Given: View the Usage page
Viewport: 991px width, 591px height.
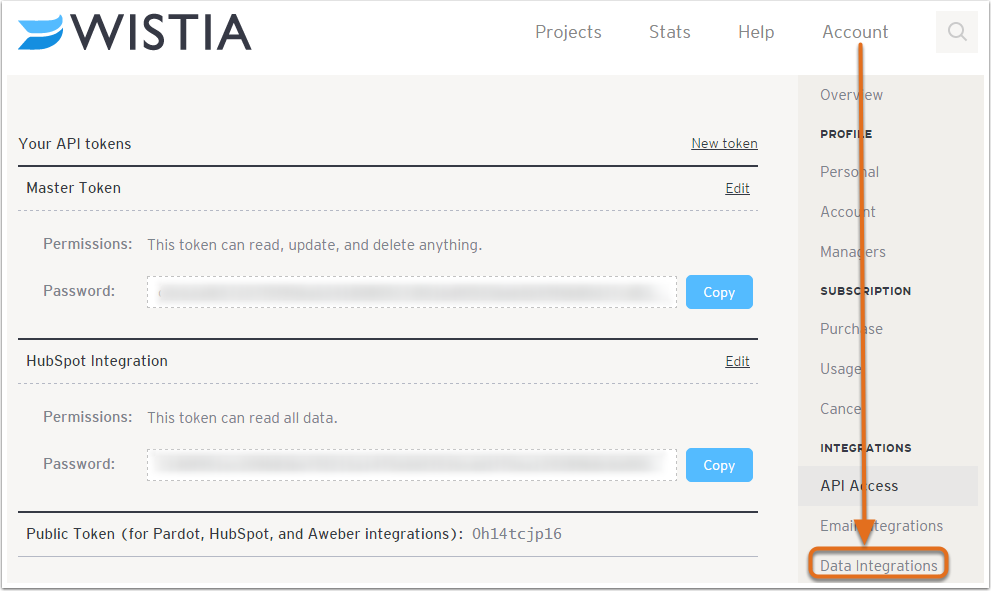Looking at the screenshot, I should 841,369.
